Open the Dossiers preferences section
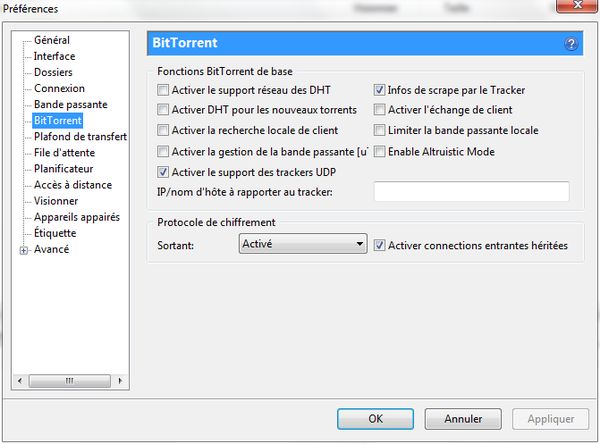The width and height of the screenshot is (600, 444). pyautogui.click(x=53, y=72)
